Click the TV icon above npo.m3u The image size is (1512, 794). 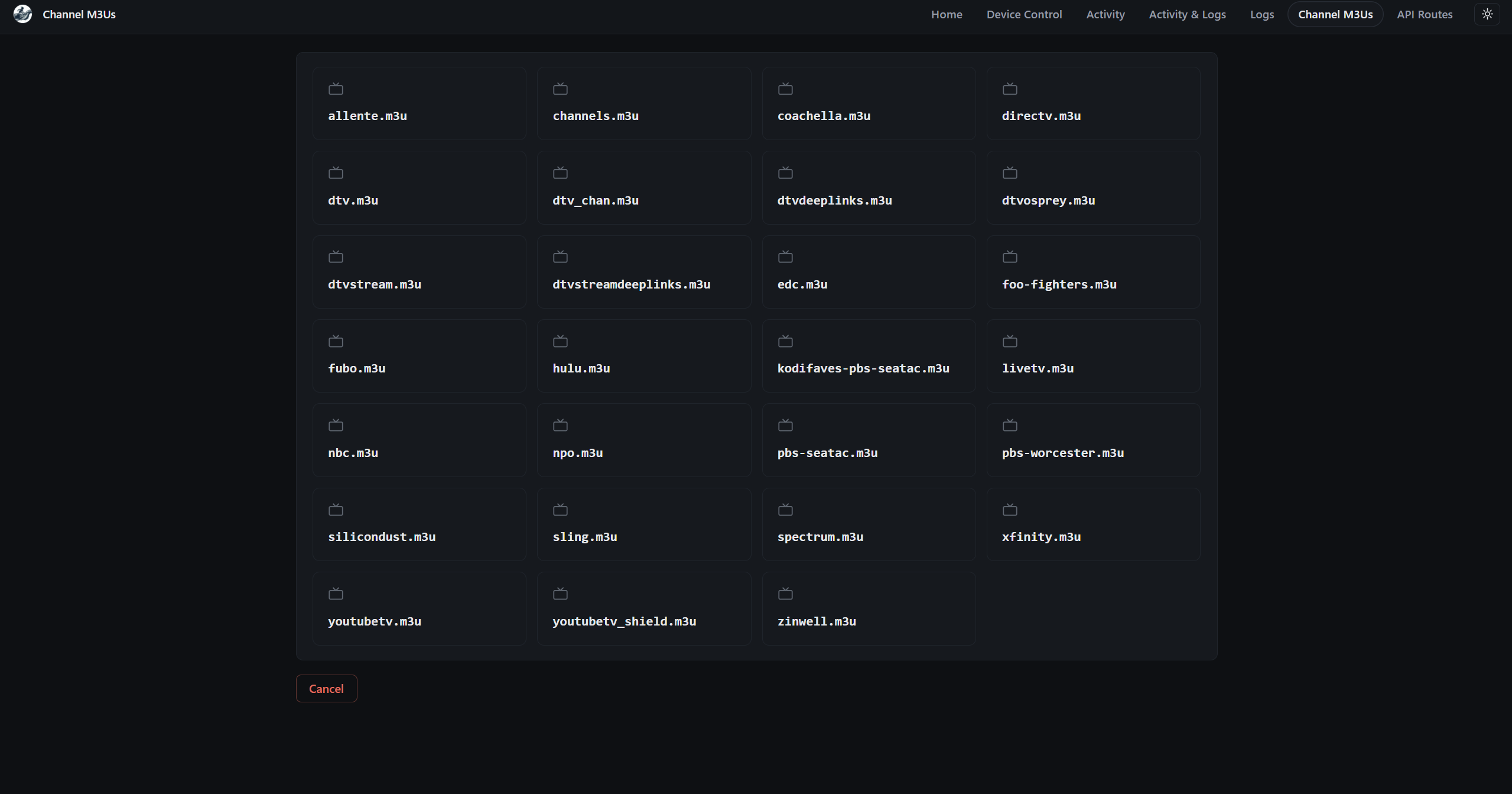[560, 425]
